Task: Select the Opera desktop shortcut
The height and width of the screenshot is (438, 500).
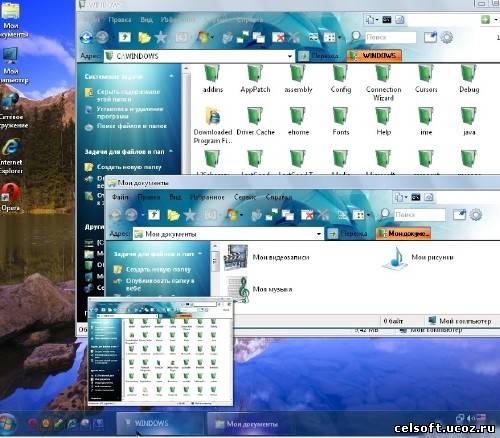Action: tap(11, 197)
